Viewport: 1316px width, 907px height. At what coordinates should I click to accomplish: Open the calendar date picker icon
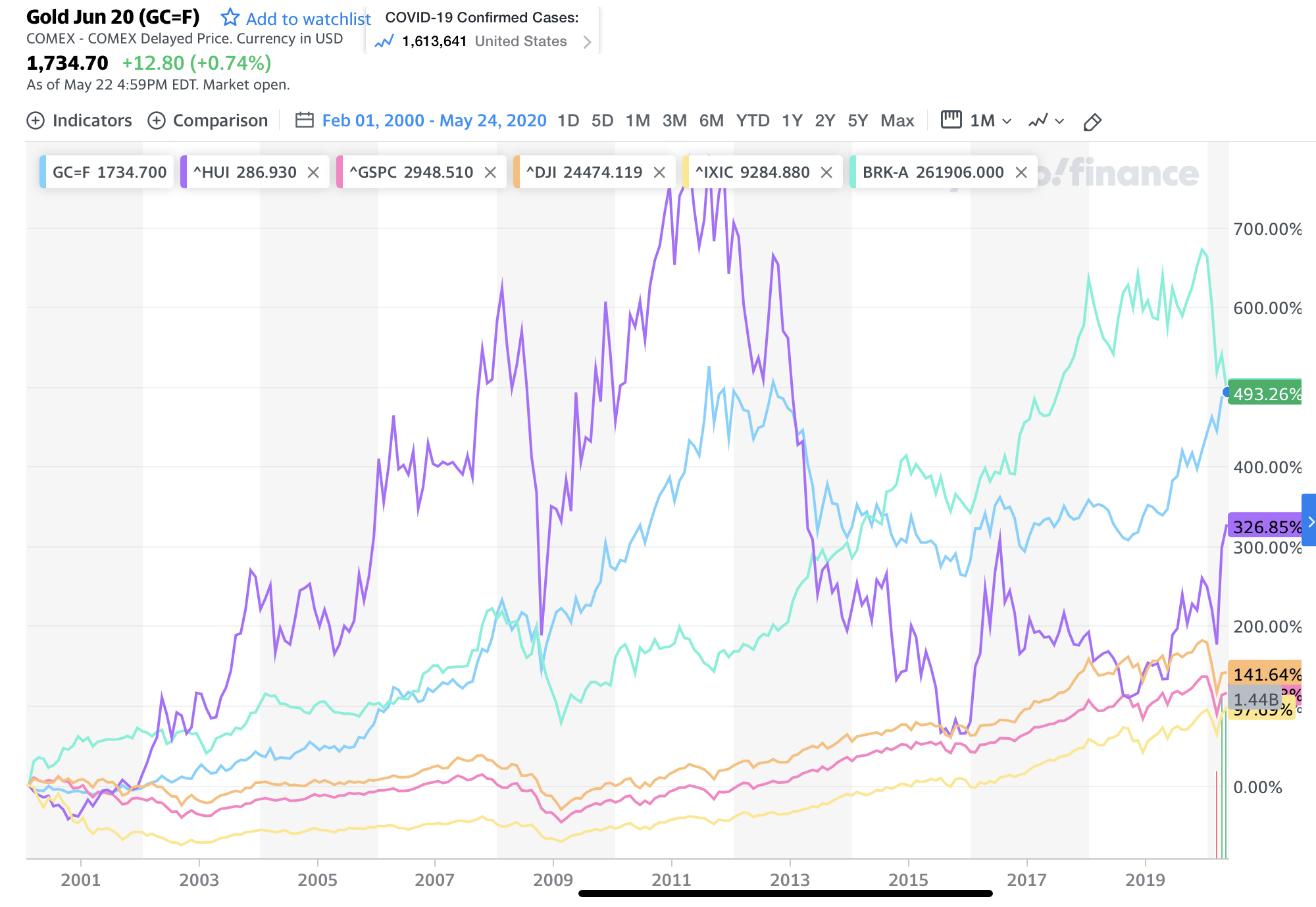pyautogui.click(x=304, y=120)
